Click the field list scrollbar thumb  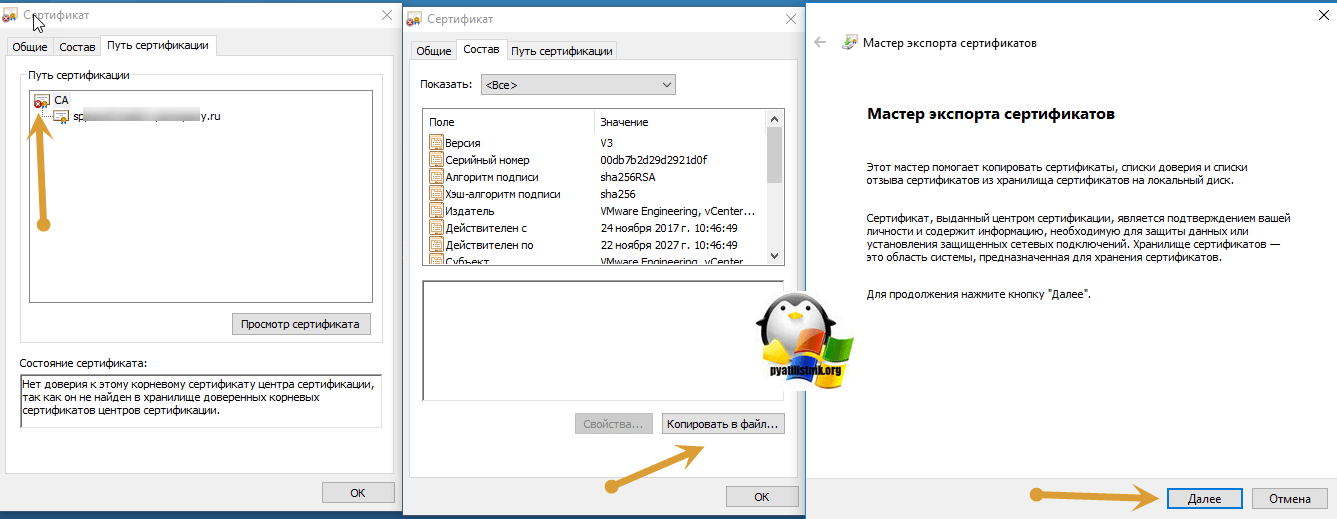coord(774,155)
